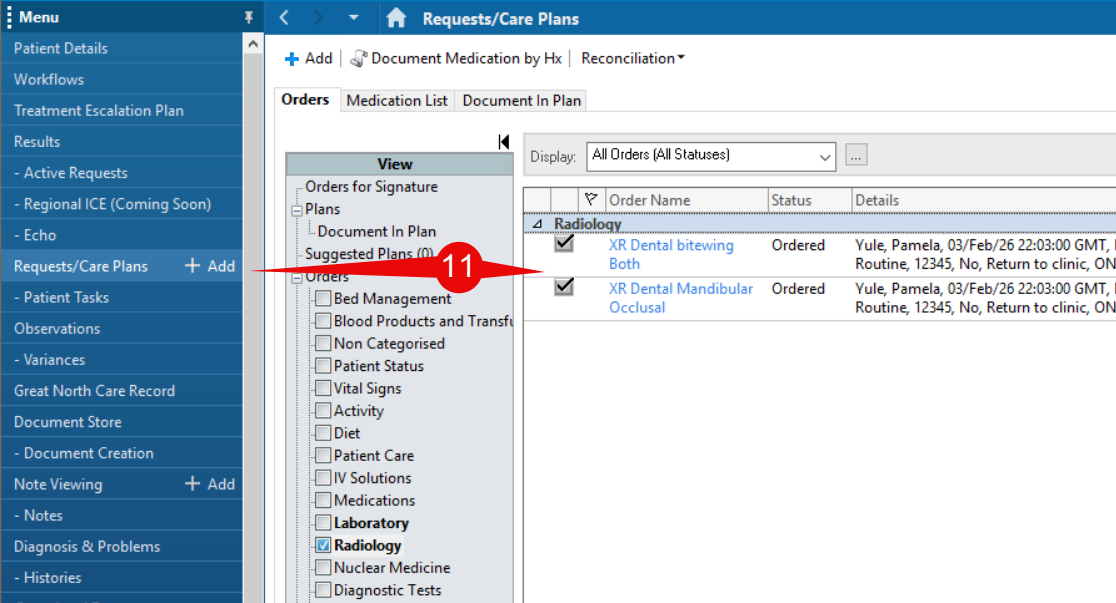Tick the Medications filter checkbox
Screen dimensions: 1116x603
click(x=323, y=501)
